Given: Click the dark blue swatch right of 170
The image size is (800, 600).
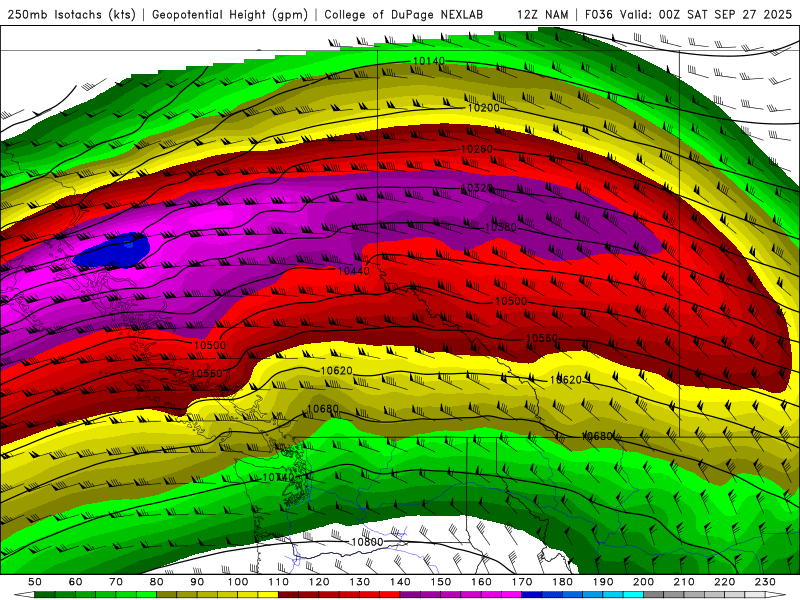Looking at the screenshot, I should point(532,595).
